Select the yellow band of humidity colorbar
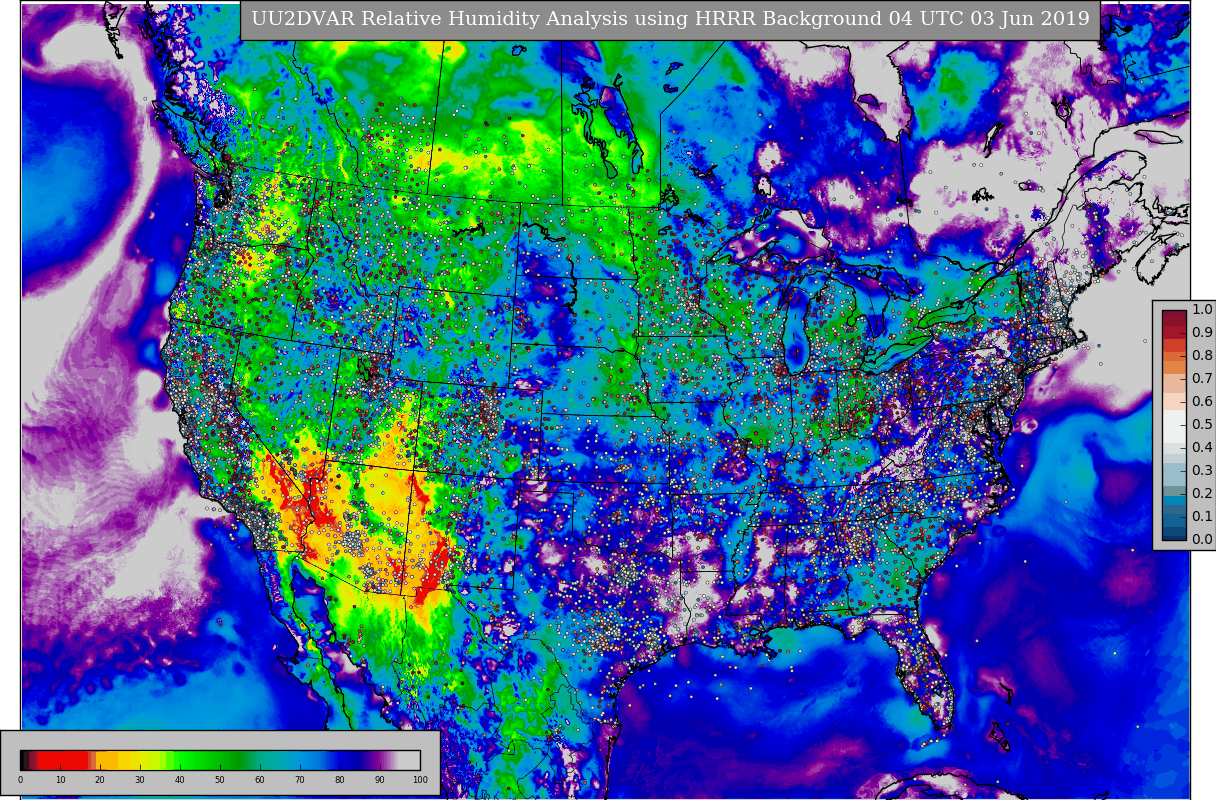The image size is (1216, 800). 138,760
